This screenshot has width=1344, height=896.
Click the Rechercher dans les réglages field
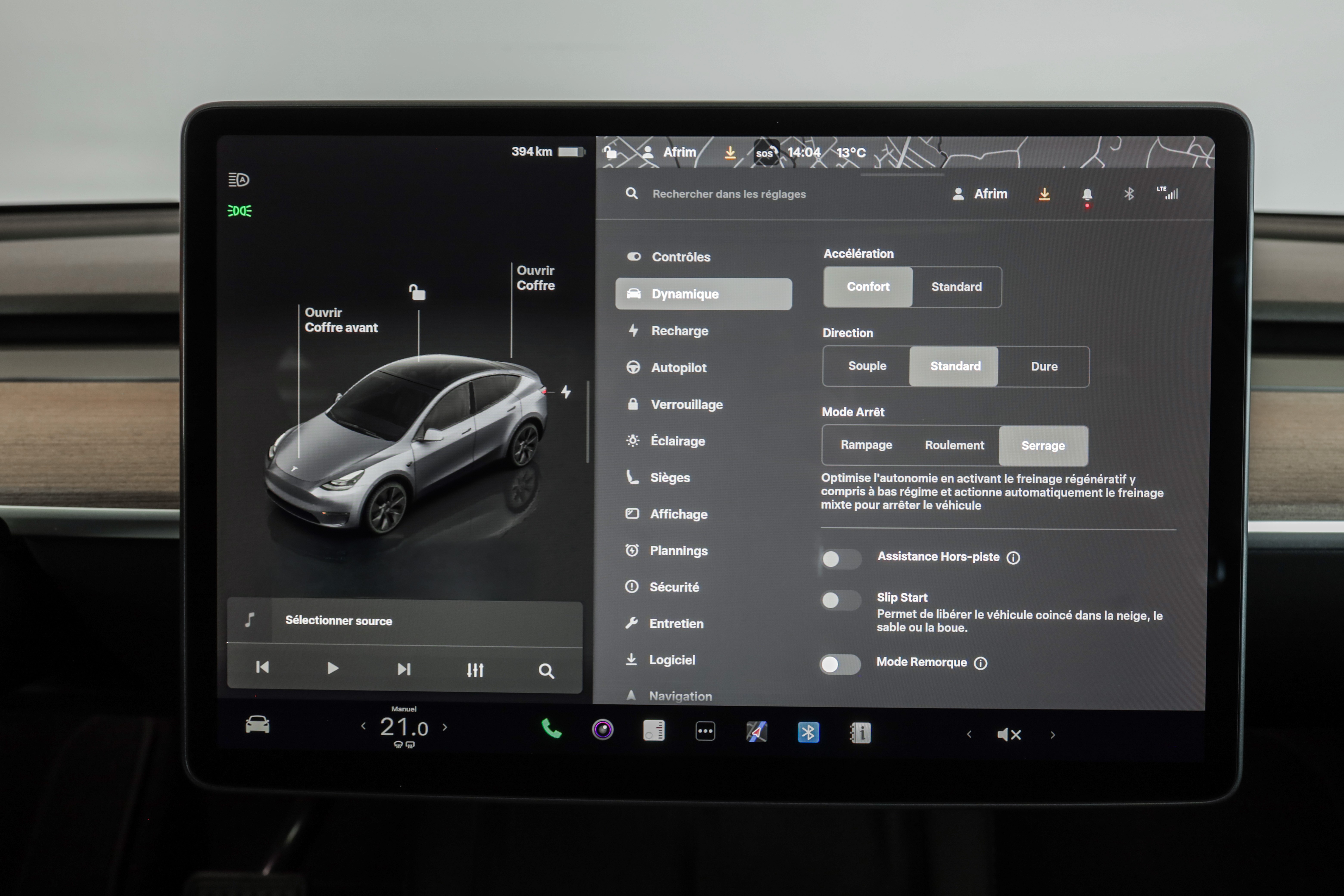tap(729, 194)
